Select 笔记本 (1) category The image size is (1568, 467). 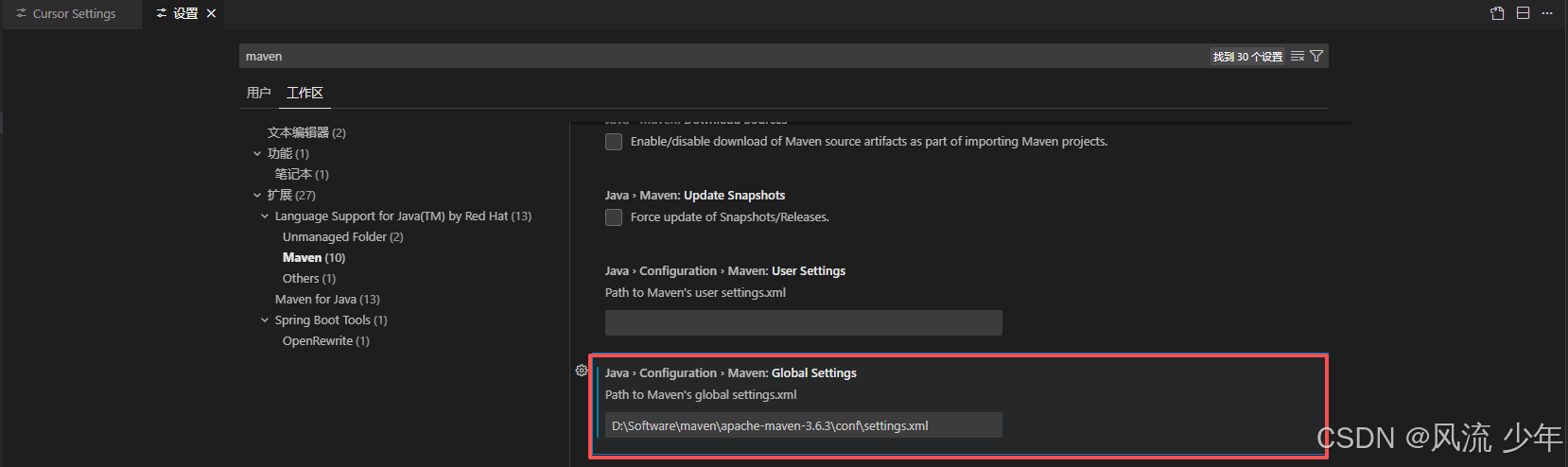pos(302,174)
